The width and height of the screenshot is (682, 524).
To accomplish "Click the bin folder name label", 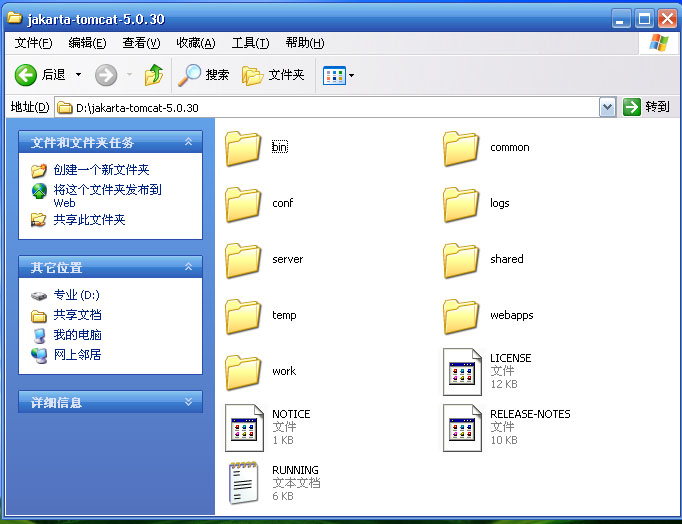I will pyautogui.click(x=280, y=147).
